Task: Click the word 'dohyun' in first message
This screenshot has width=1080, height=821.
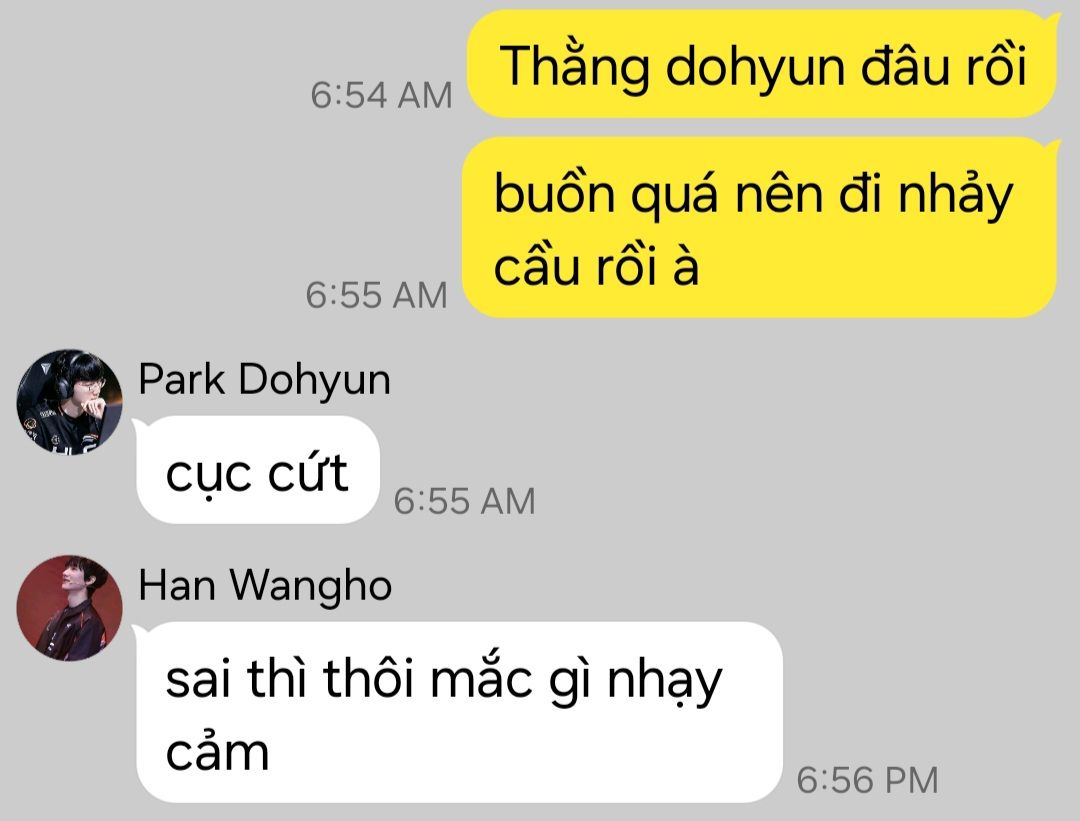Action: tap(755, 67)
